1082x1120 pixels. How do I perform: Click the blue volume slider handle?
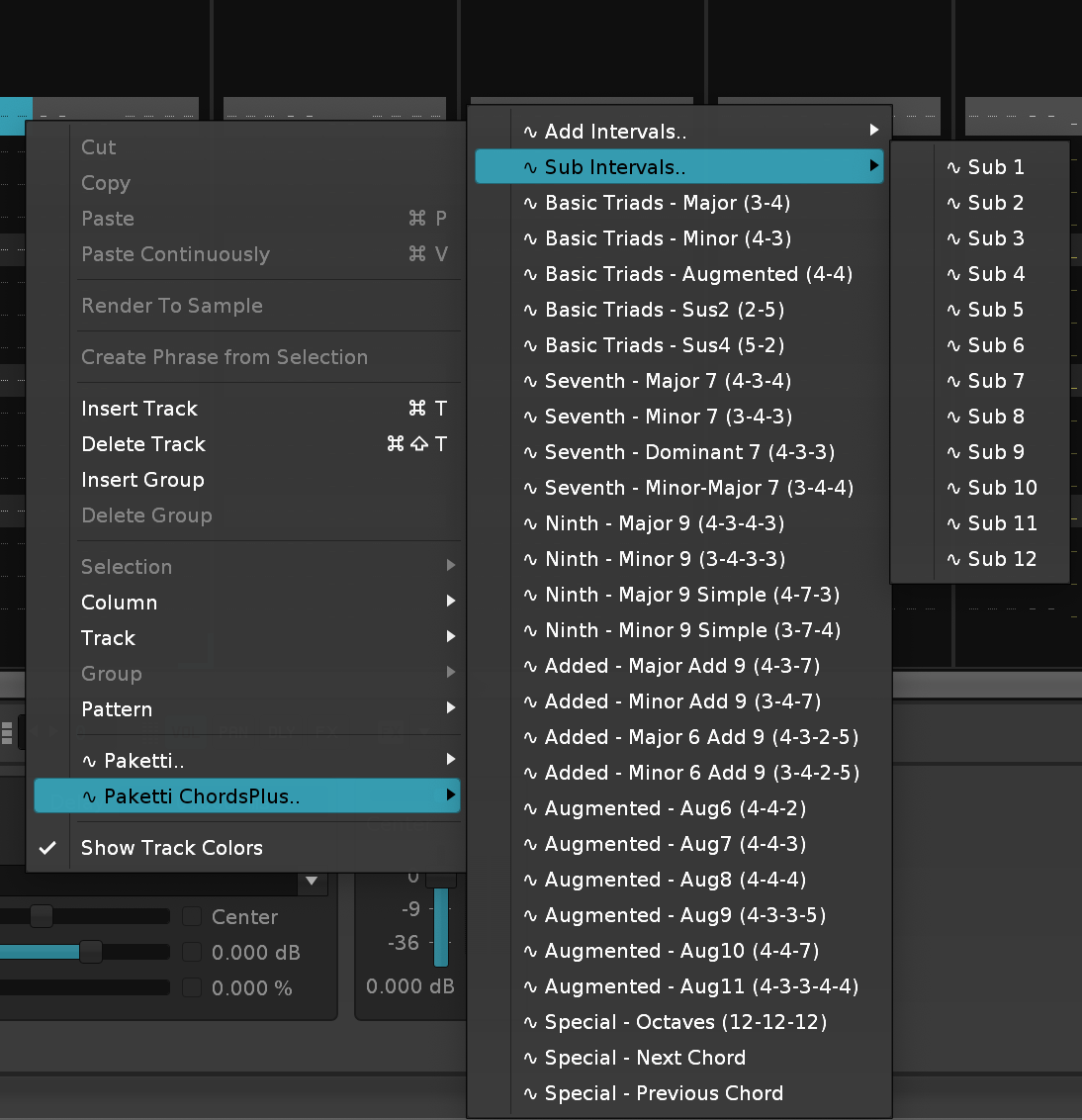(x=90, y=952)
